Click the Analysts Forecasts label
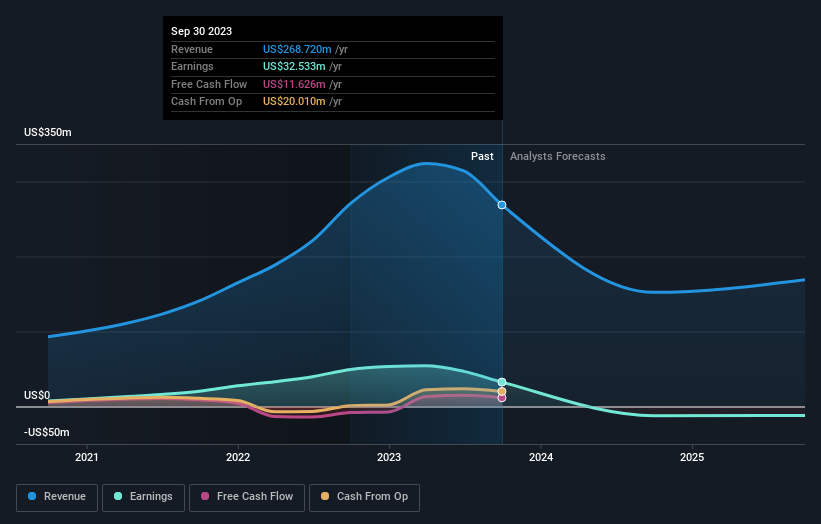 558,156
